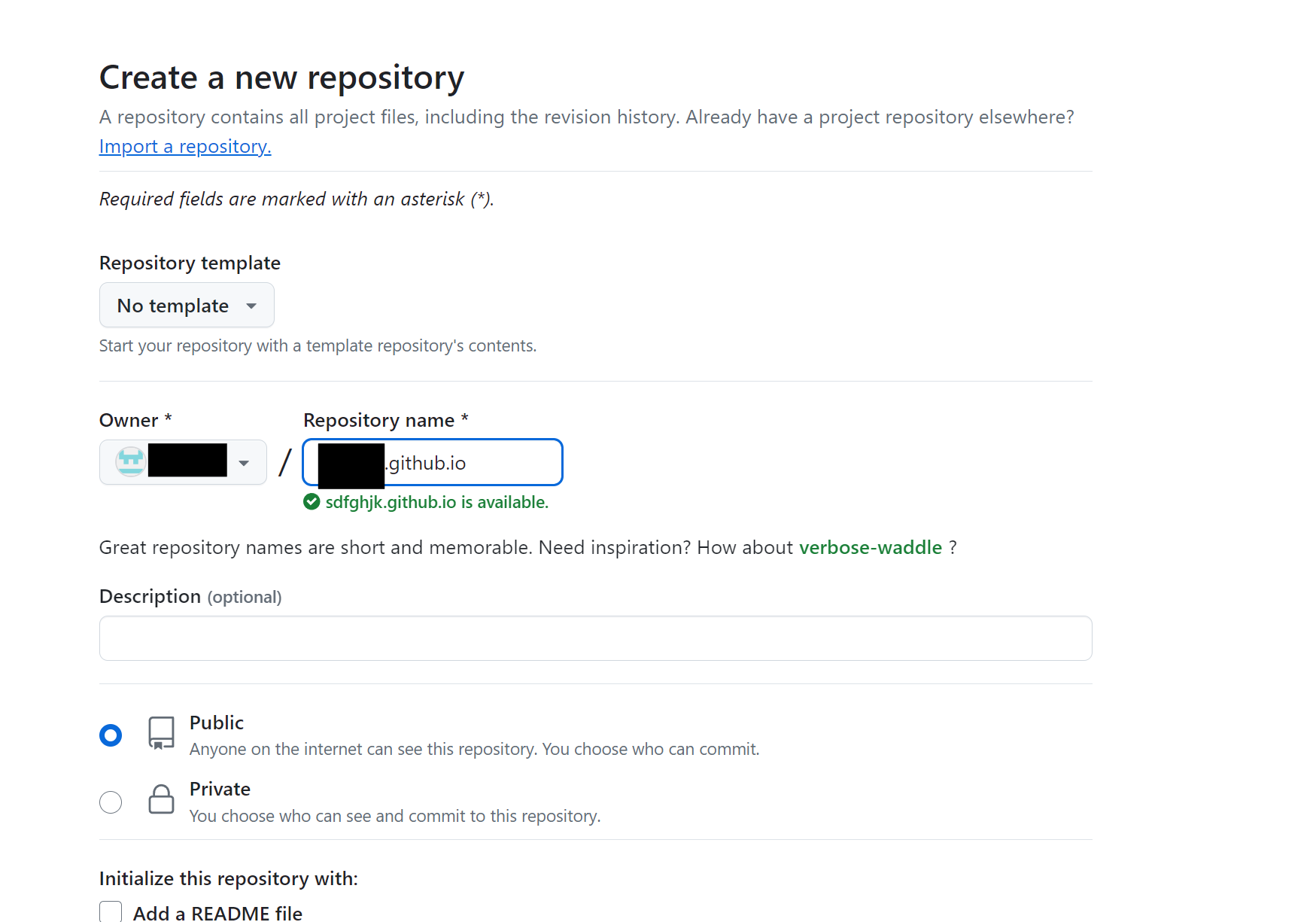Click into the Description text field
1316x922 pixels.
pyautogui.click(x=596, y=638)
